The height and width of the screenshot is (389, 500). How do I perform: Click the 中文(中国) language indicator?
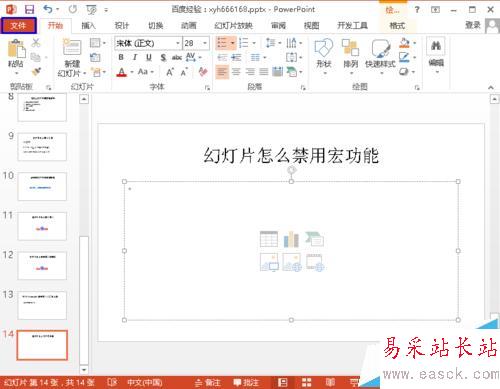point(145,382)
